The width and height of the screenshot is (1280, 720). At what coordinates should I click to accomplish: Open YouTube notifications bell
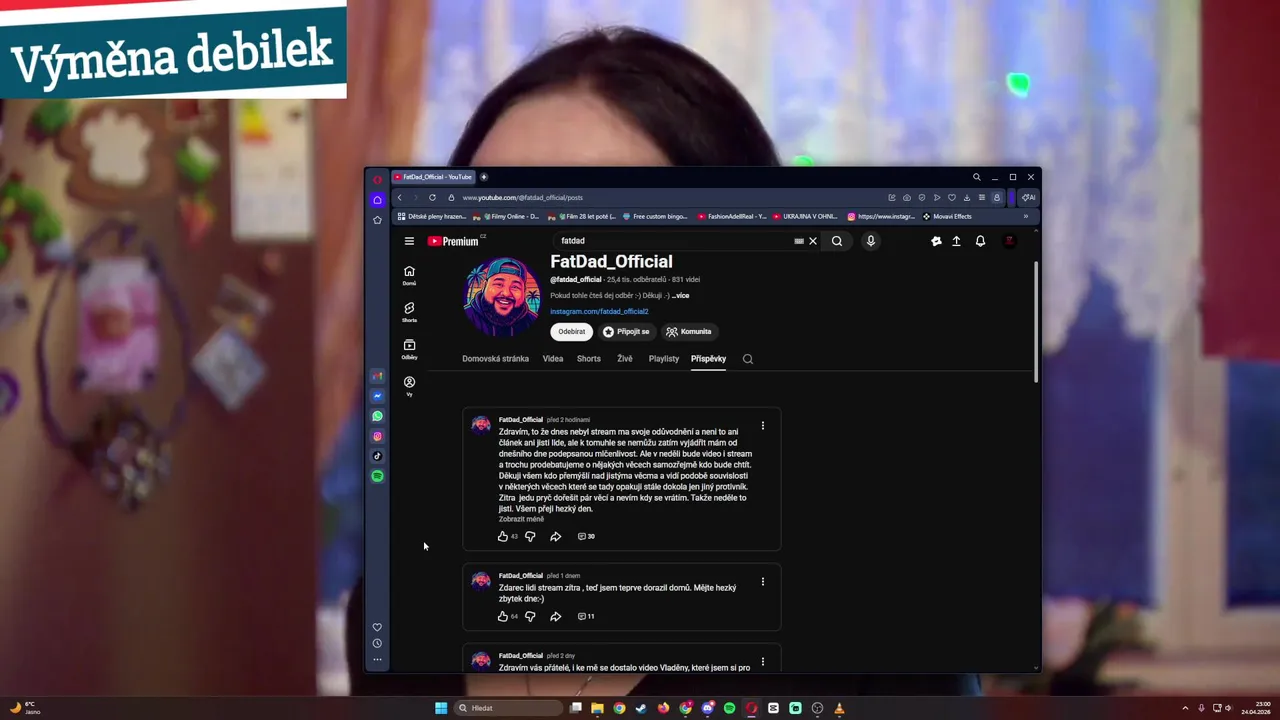click(980, 241)
